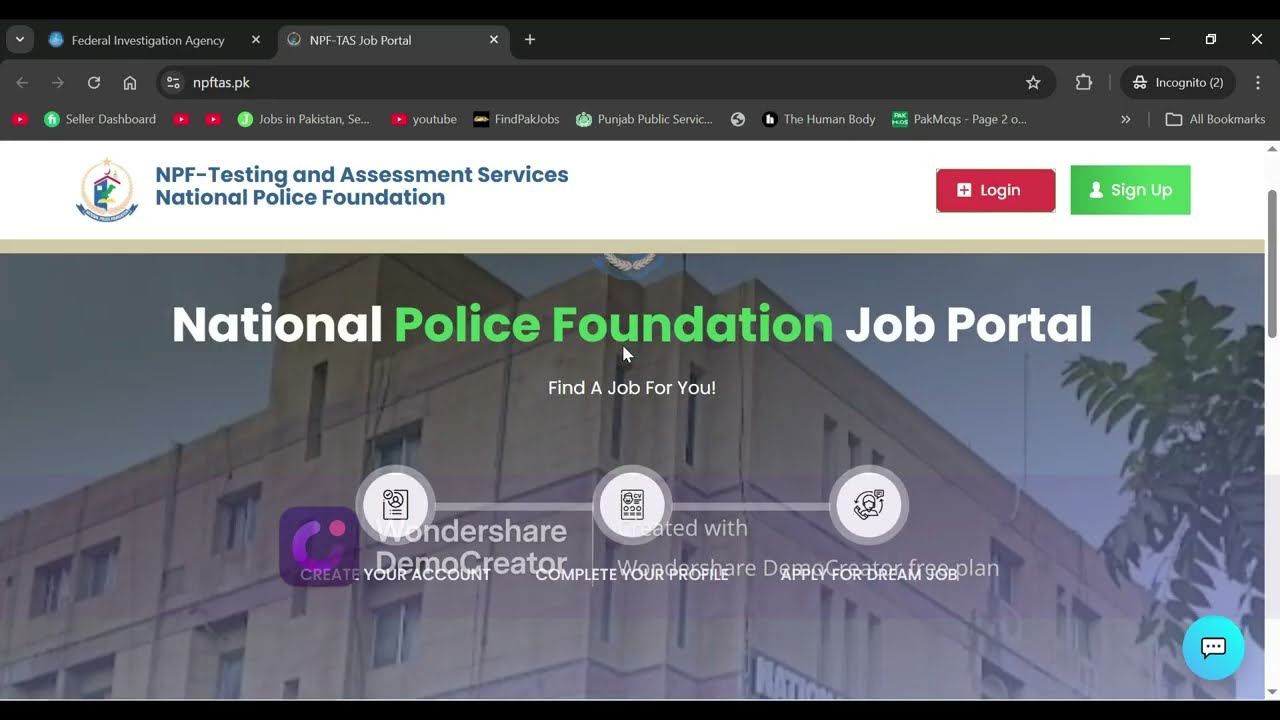Click the Complete Your Profile CV icon
Viewport: 1280px width, 720px height.
632,504
